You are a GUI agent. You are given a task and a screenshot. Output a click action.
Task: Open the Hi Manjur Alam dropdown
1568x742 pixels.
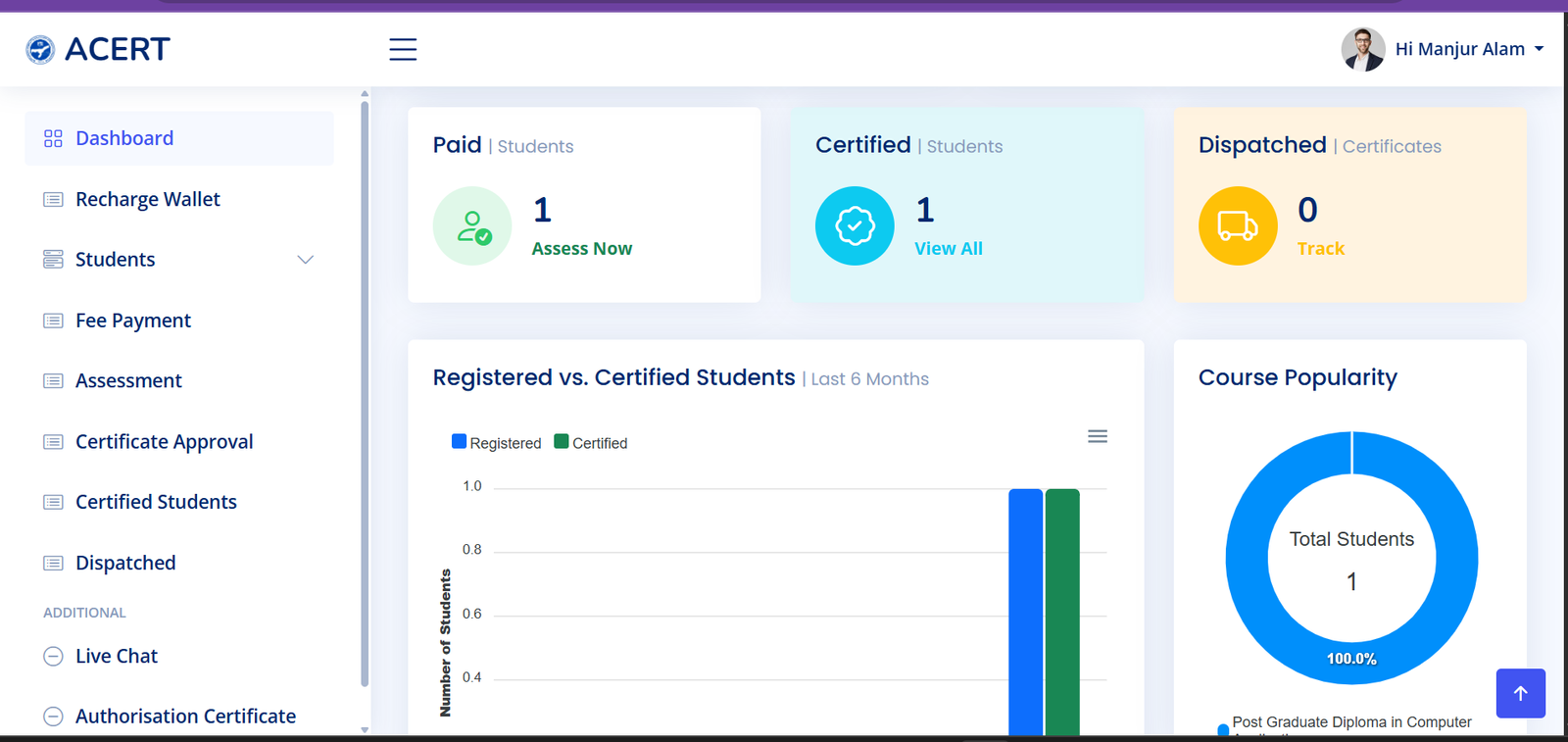coord(1468,49)
